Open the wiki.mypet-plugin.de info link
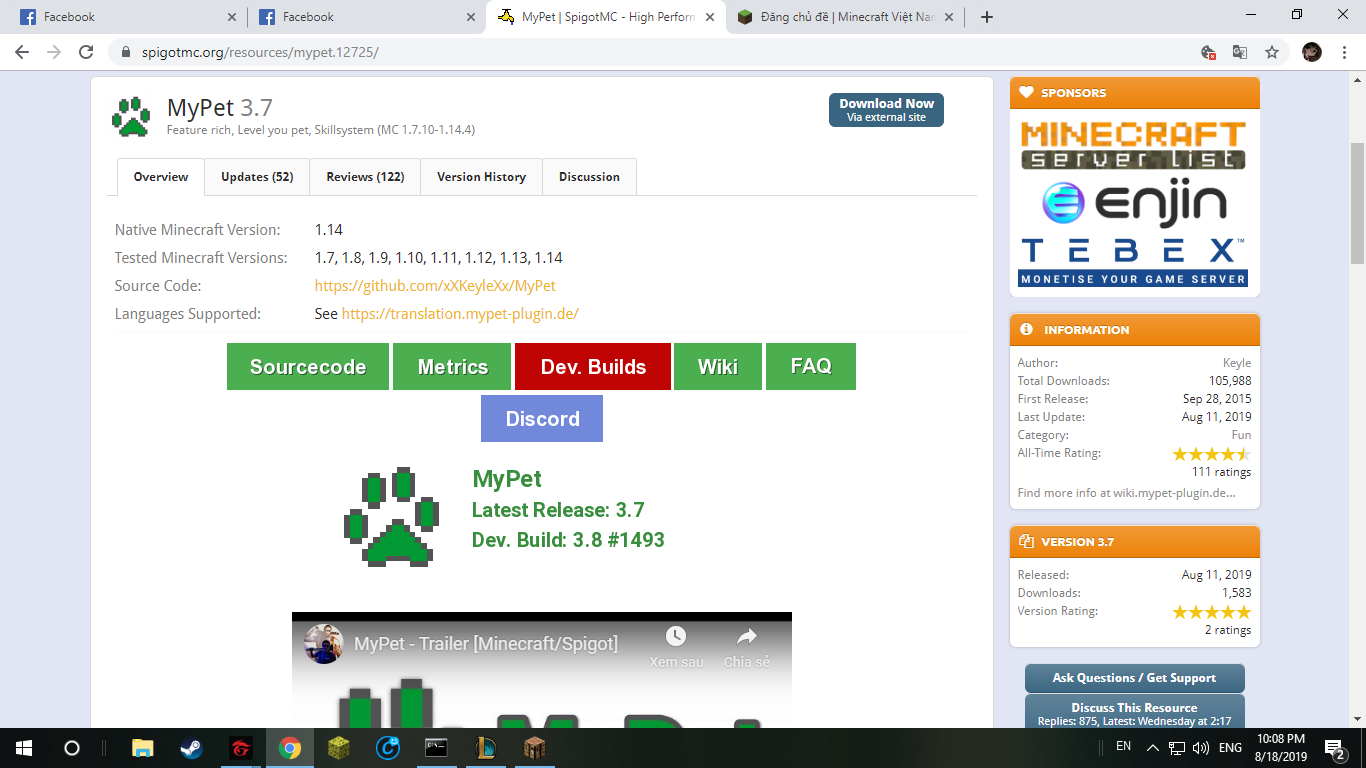 point(1127,493)
